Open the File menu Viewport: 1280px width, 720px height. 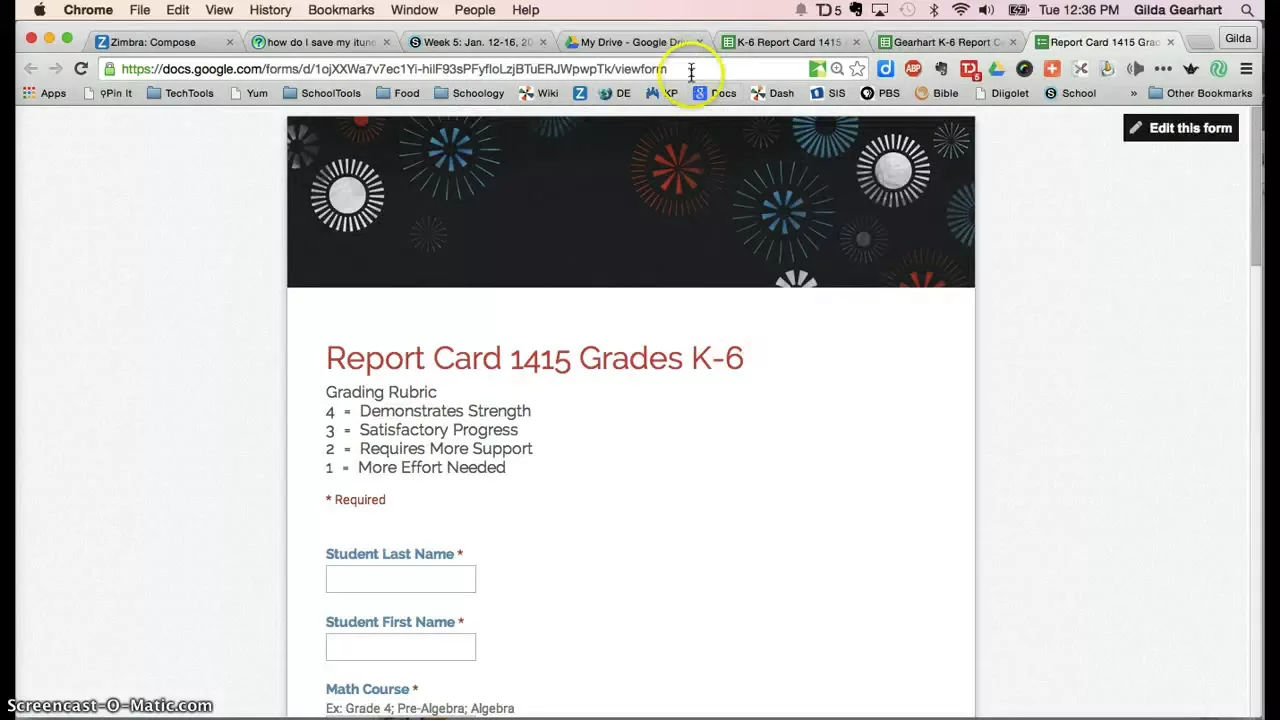140,10
